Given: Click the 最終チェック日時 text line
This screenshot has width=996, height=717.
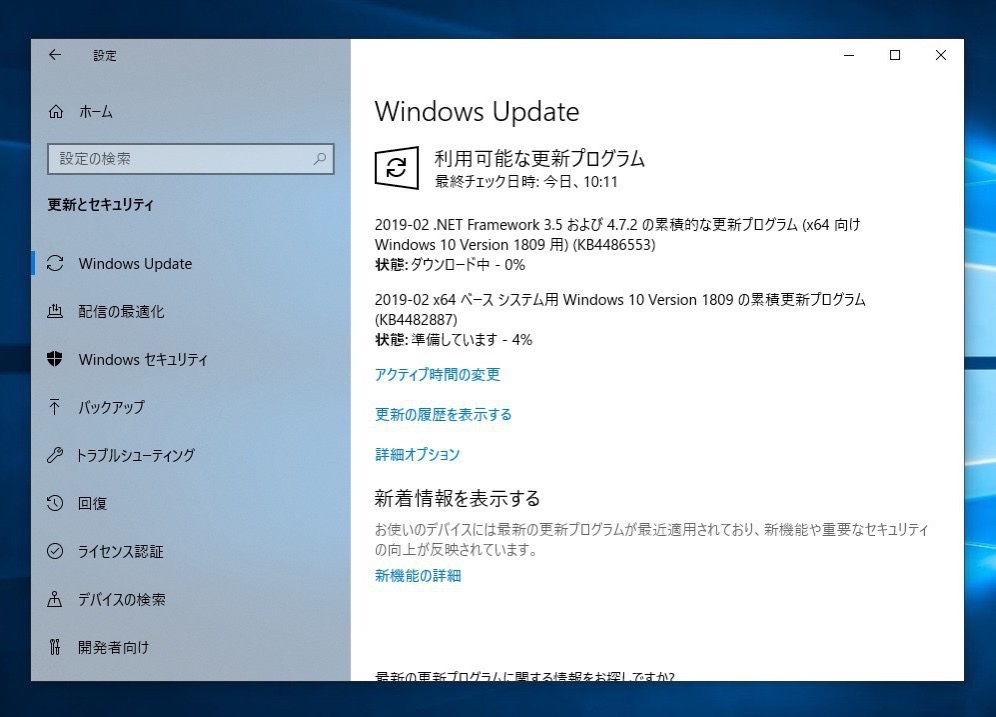Looking at the screenshot, I should pyautogui.click(x=526, y=182).
